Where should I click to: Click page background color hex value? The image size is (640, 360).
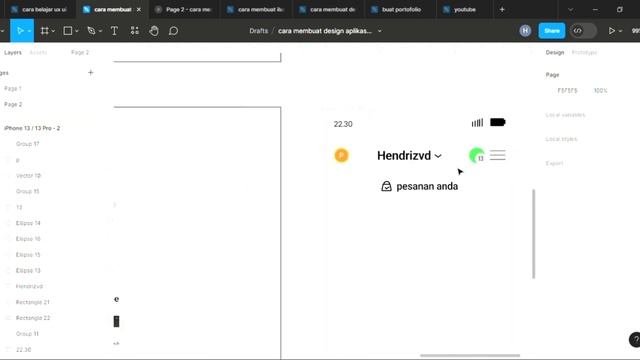(x=567, y=91)
